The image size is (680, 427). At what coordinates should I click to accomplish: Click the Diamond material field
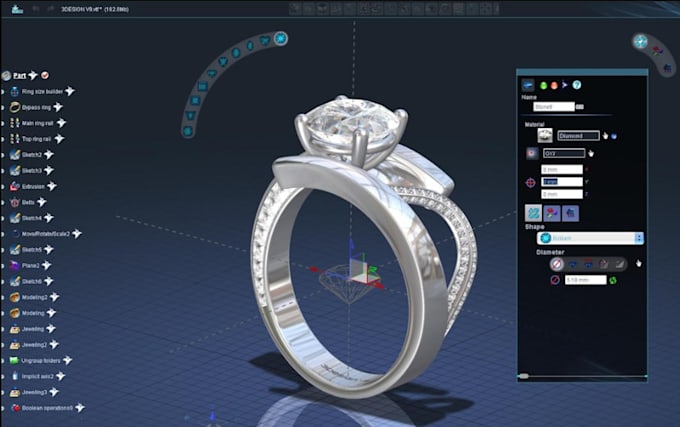(x=578, y=136)
